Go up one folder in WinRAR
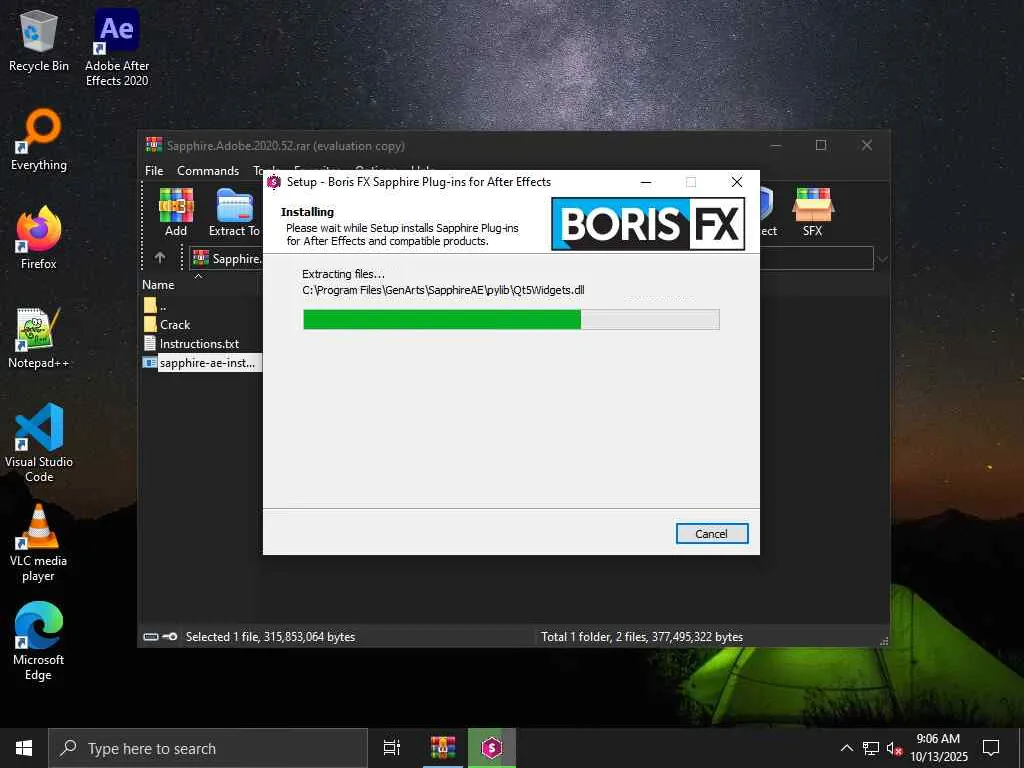Image resolution: width=1024 pixels, height=768 pixels. coord(159,257)
